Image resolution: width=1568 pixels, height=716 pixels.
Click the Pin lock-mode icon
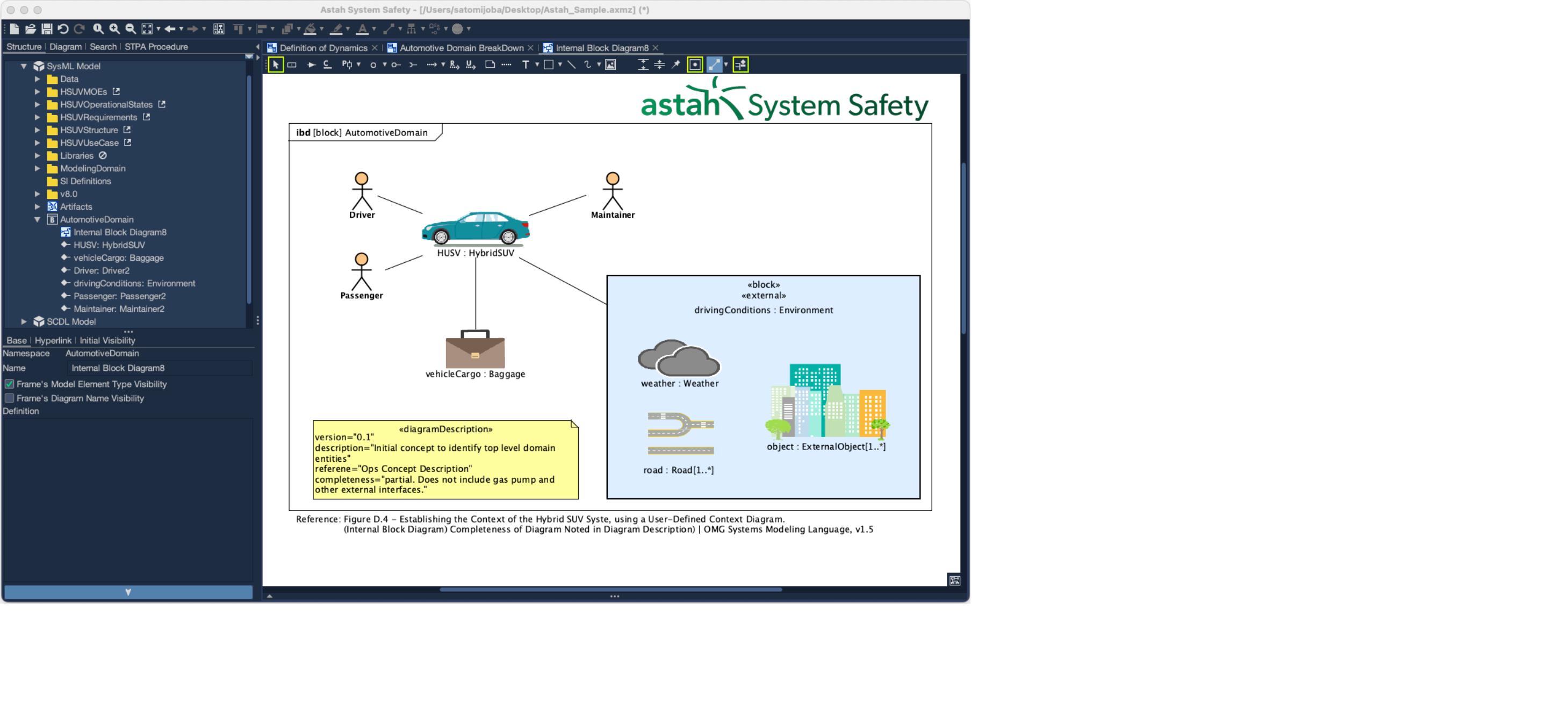(675, 65)
